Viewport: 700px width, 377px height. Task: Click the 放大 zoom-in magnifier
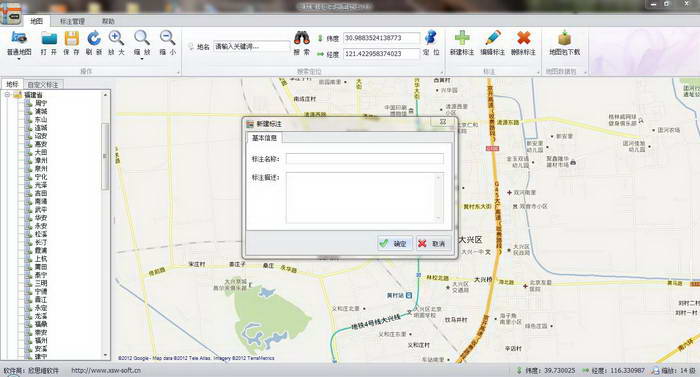pos(117,38)
